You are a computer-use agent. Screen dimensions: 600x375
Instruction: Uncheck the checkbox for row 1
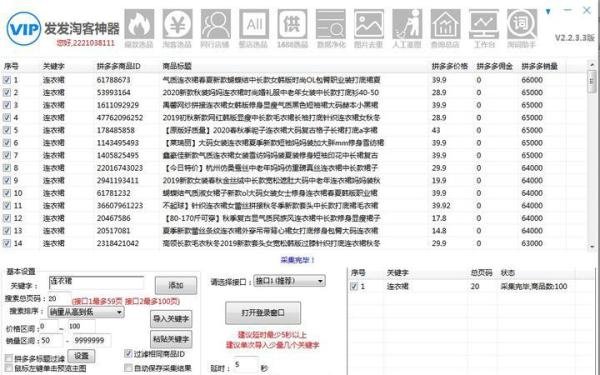pos(7,80)
